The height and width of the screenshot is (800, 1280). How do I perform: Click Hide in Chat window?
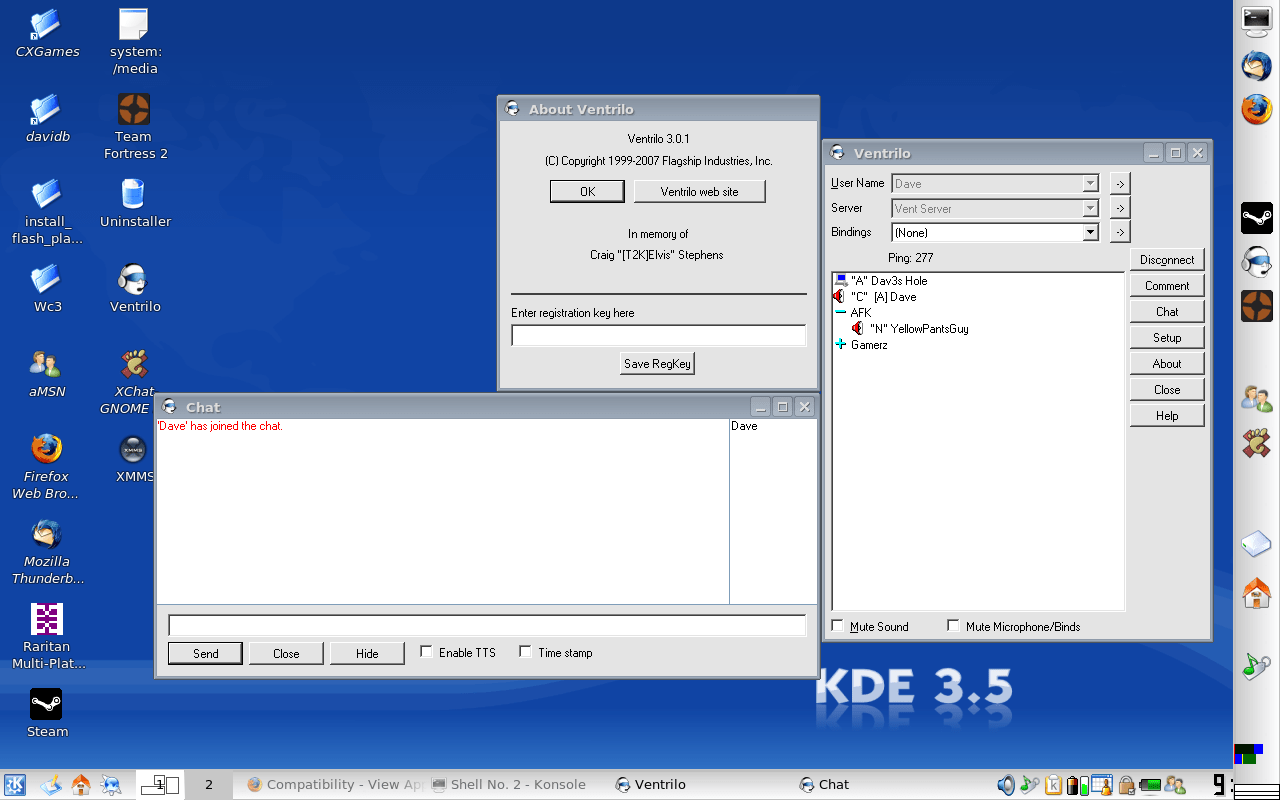coord(367,653)
